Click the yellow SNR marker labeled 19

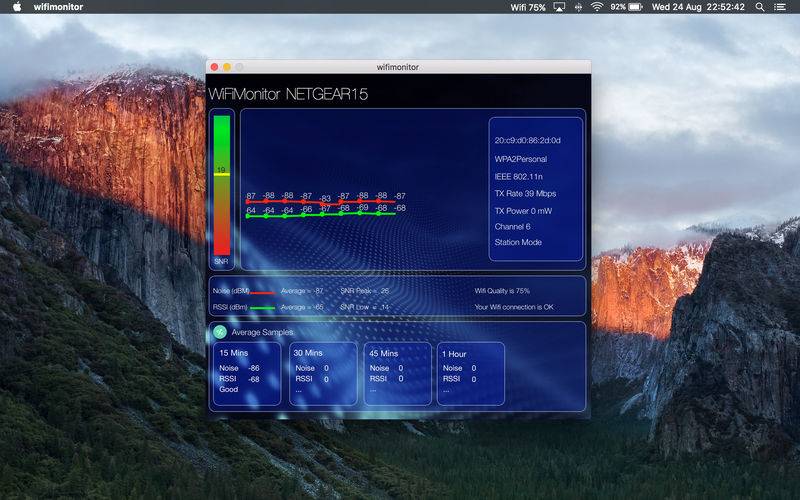coord(221,174)
